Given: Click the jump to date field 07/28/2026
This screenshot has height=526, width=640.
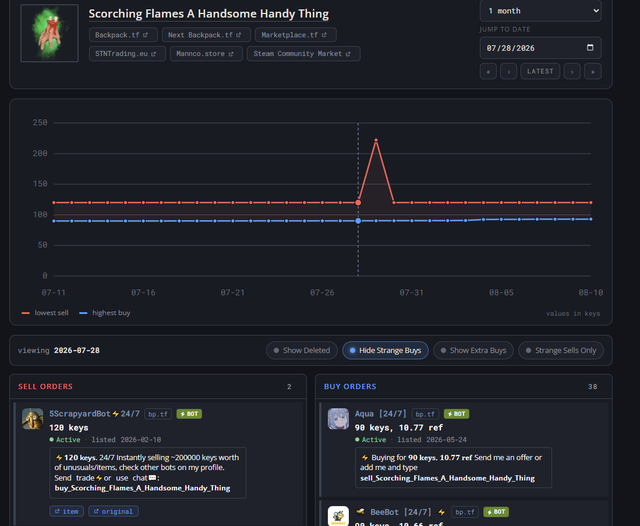Looking at the screenshot, I should 540,48.
